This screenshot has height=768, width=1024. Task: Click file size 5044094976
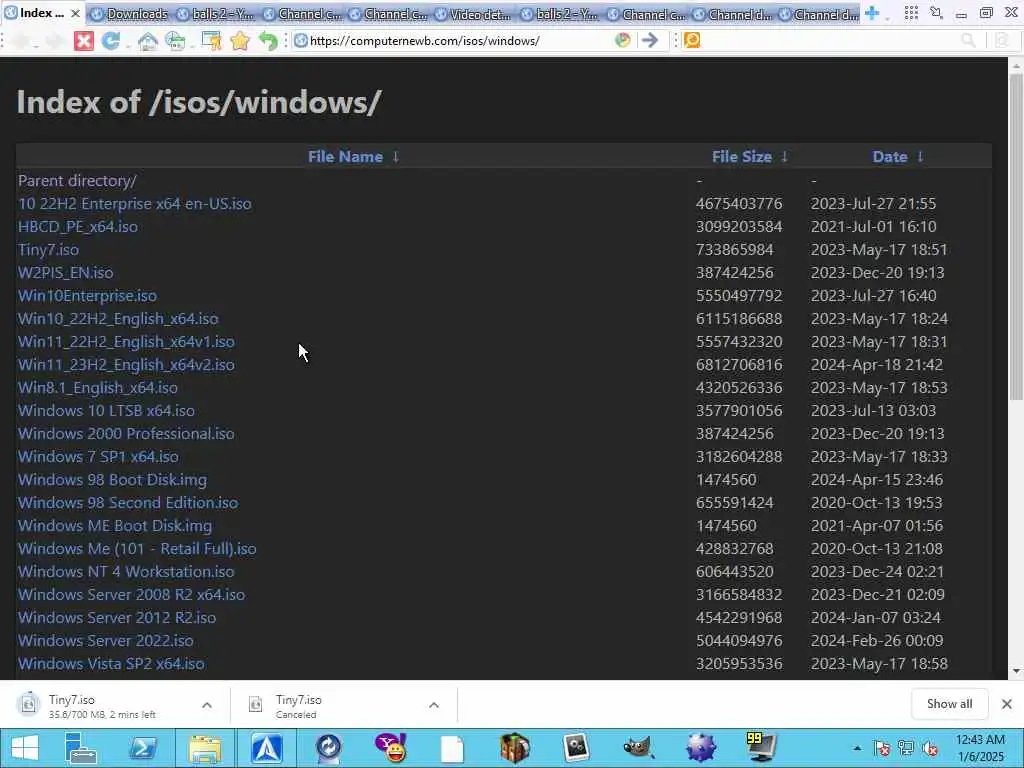point(739,641)
